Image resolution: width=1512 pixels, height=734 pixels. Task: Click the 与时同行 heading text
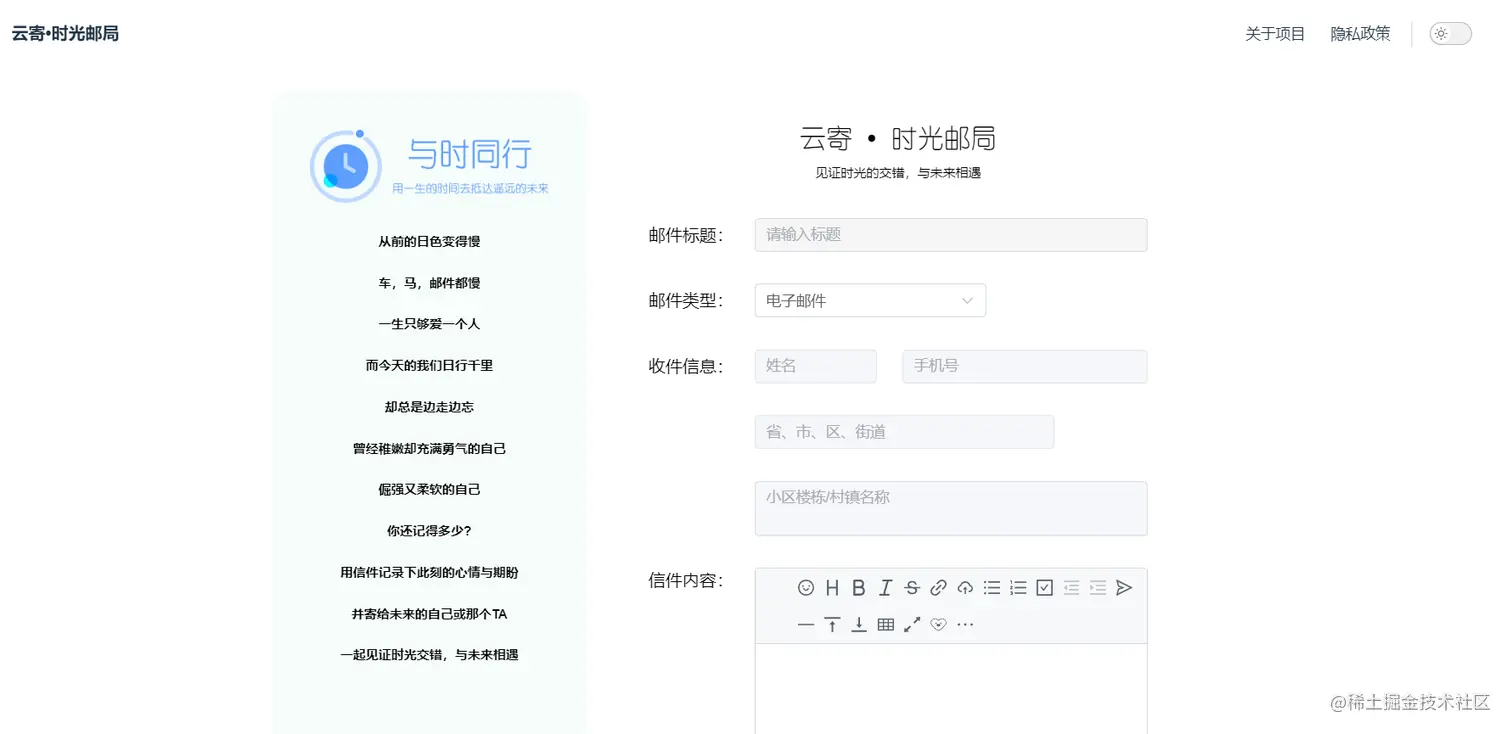point(469,154)
